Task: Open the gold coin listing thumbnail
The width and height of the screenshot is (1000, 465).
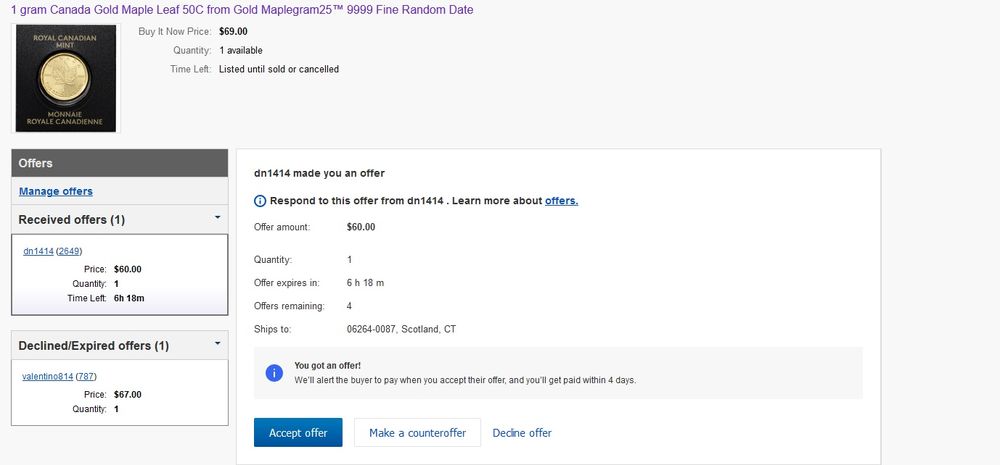Action: click(x=66, y=78)
